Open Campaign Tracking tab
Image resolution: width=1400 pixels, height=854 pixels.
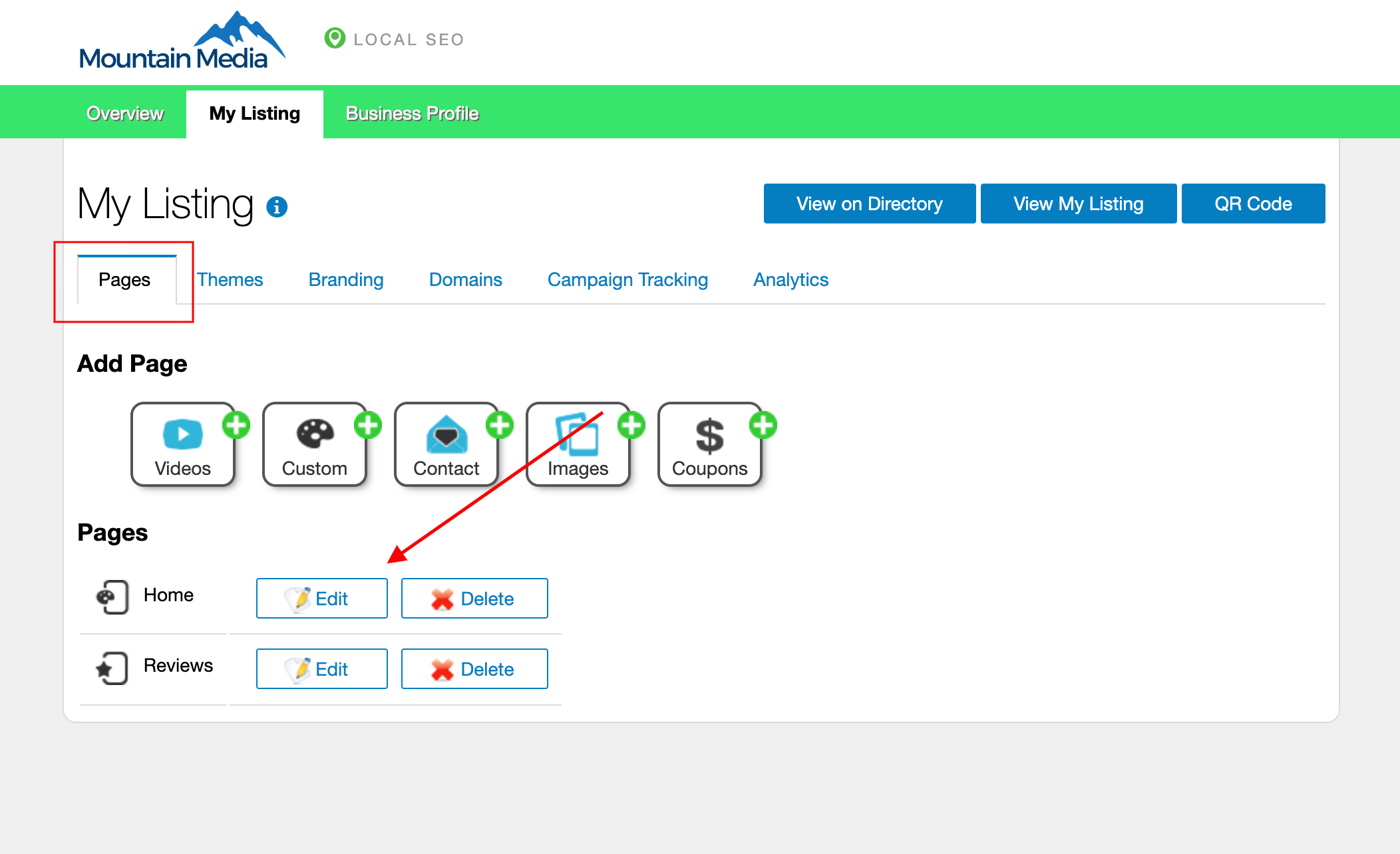pos(627,279)
